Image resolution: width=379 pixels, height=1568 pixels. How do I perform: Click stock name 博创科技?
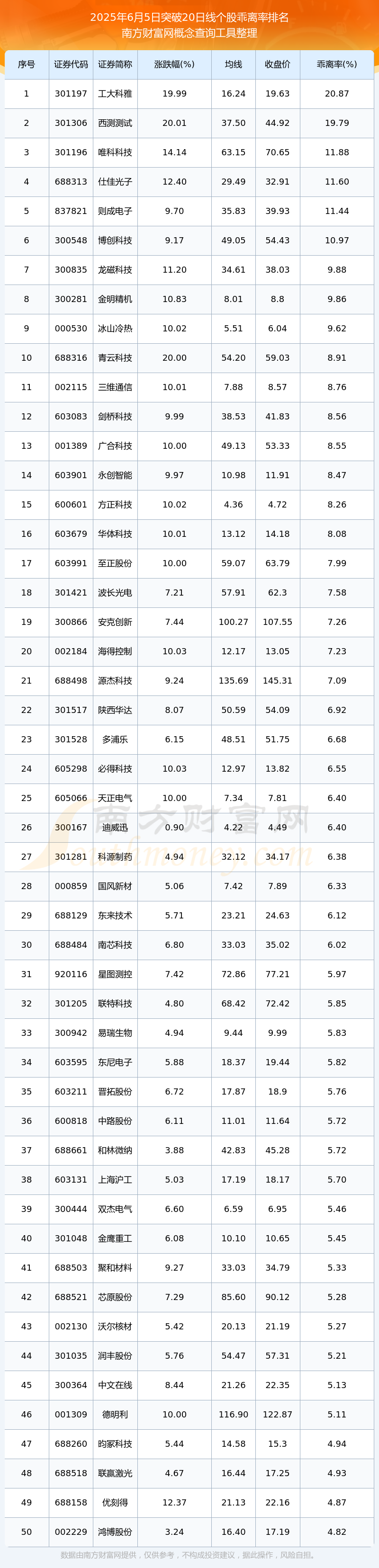115,241
